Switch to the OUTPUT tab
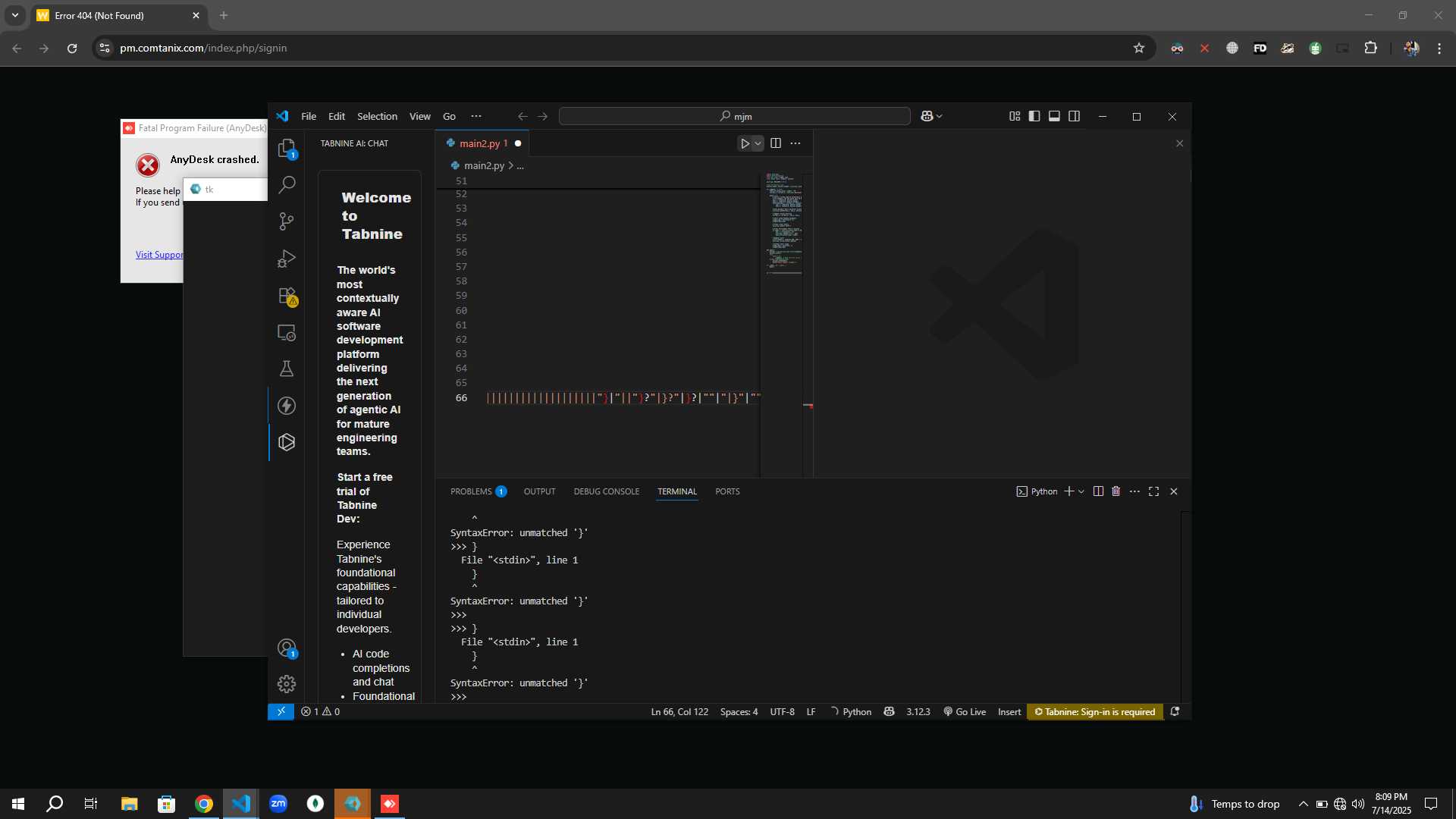1456x819 pixels. pyautogui.click(x=539, y=491)
